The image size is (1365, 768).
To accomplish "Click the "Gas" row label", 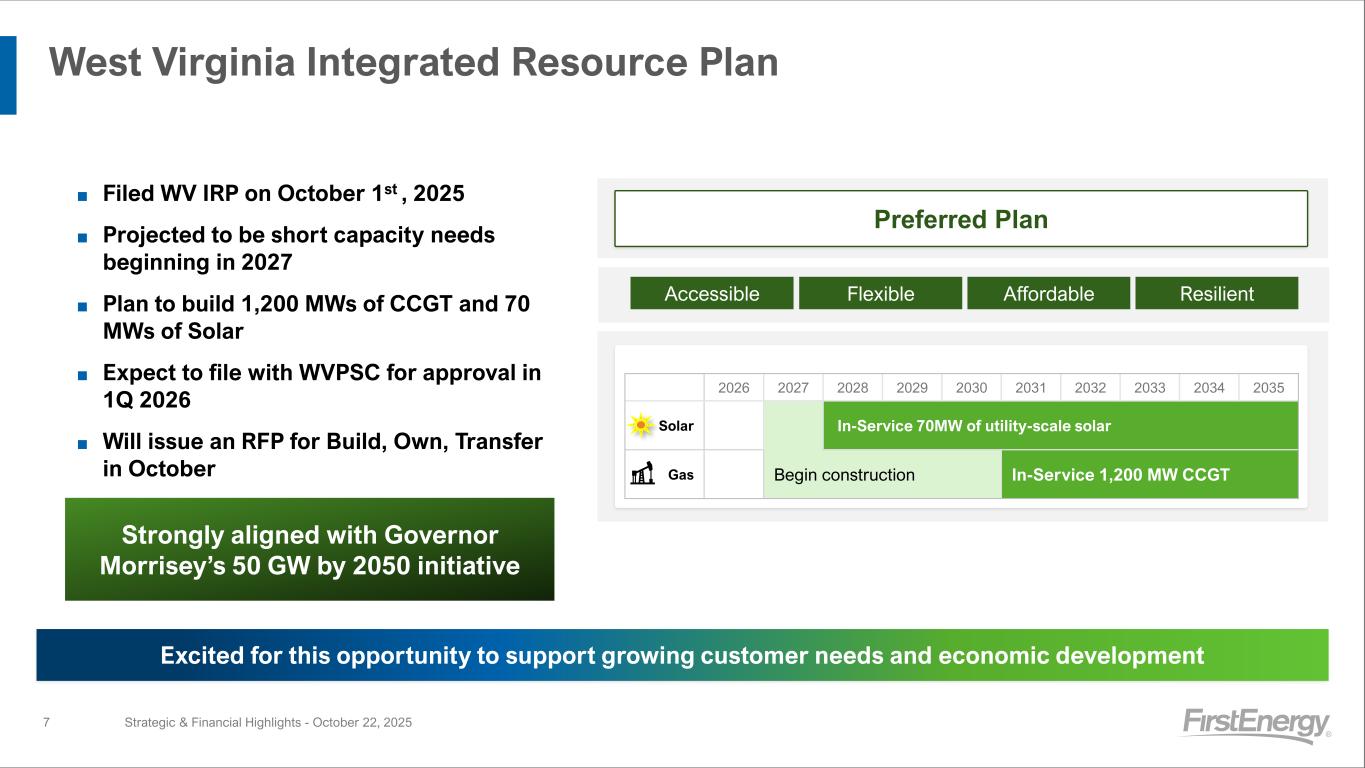I will click(681, 475).
